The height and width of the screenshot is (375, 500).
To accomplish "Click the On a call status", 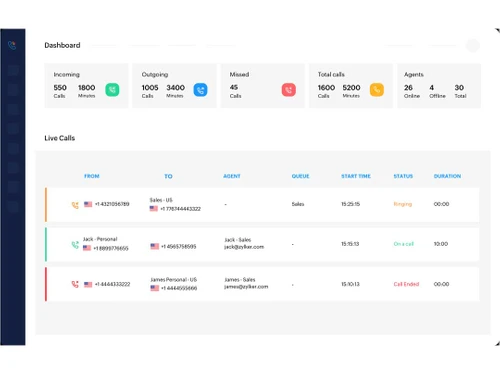I will click(x=404, y=244).
